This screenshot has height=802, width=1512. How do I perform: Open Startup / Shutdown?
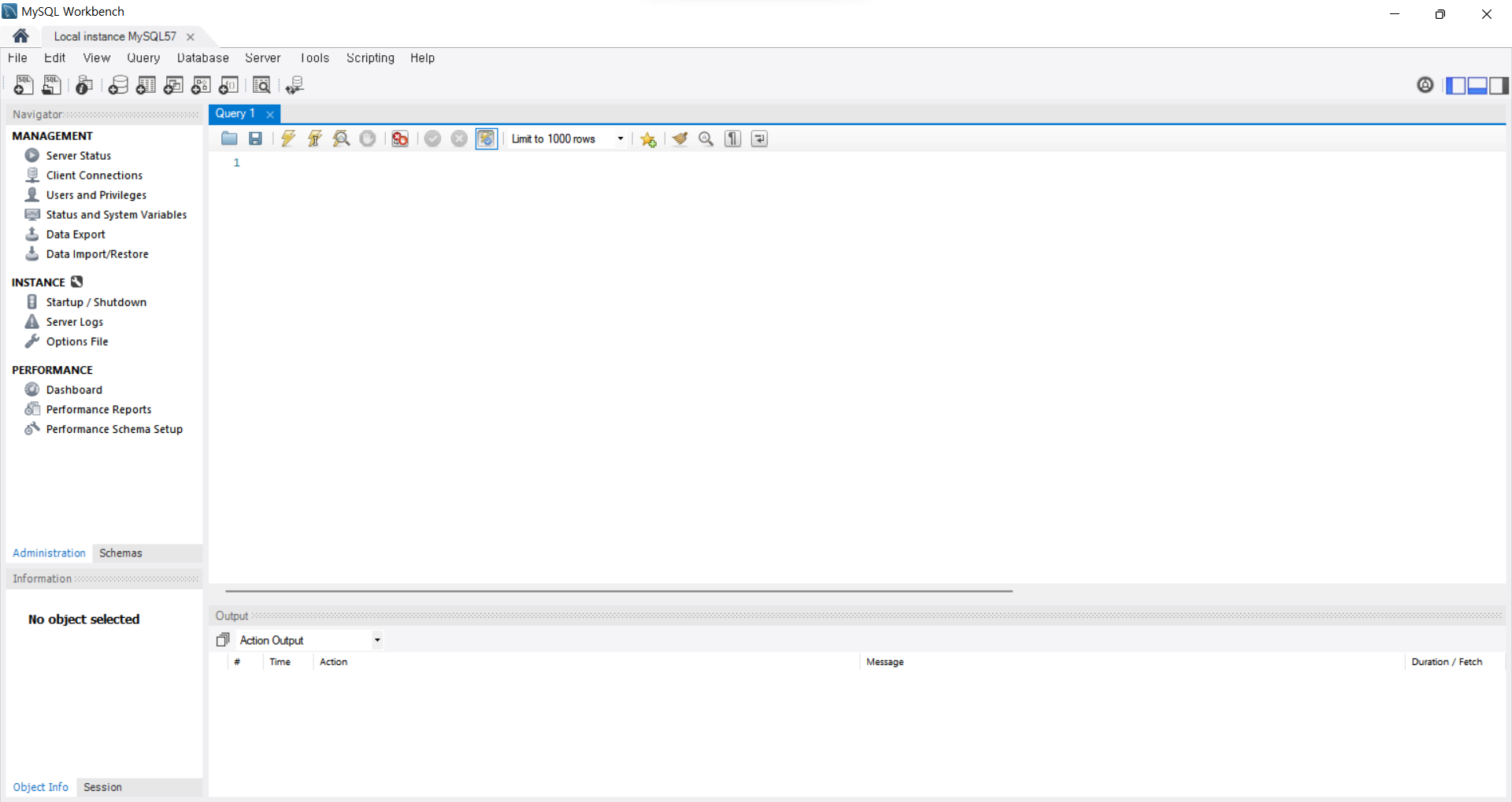pyautogui.click(x=96, y=302)
